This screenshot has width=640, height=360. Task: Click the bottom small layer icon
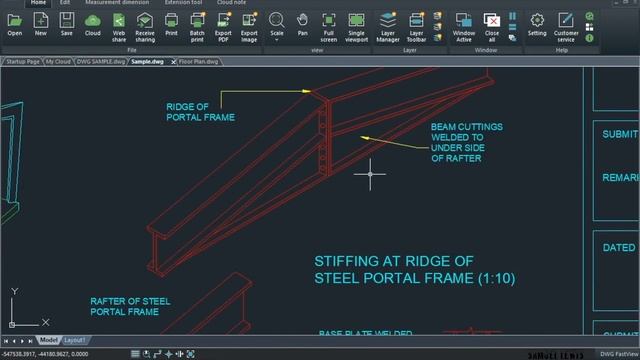click(x=438, y=38)
